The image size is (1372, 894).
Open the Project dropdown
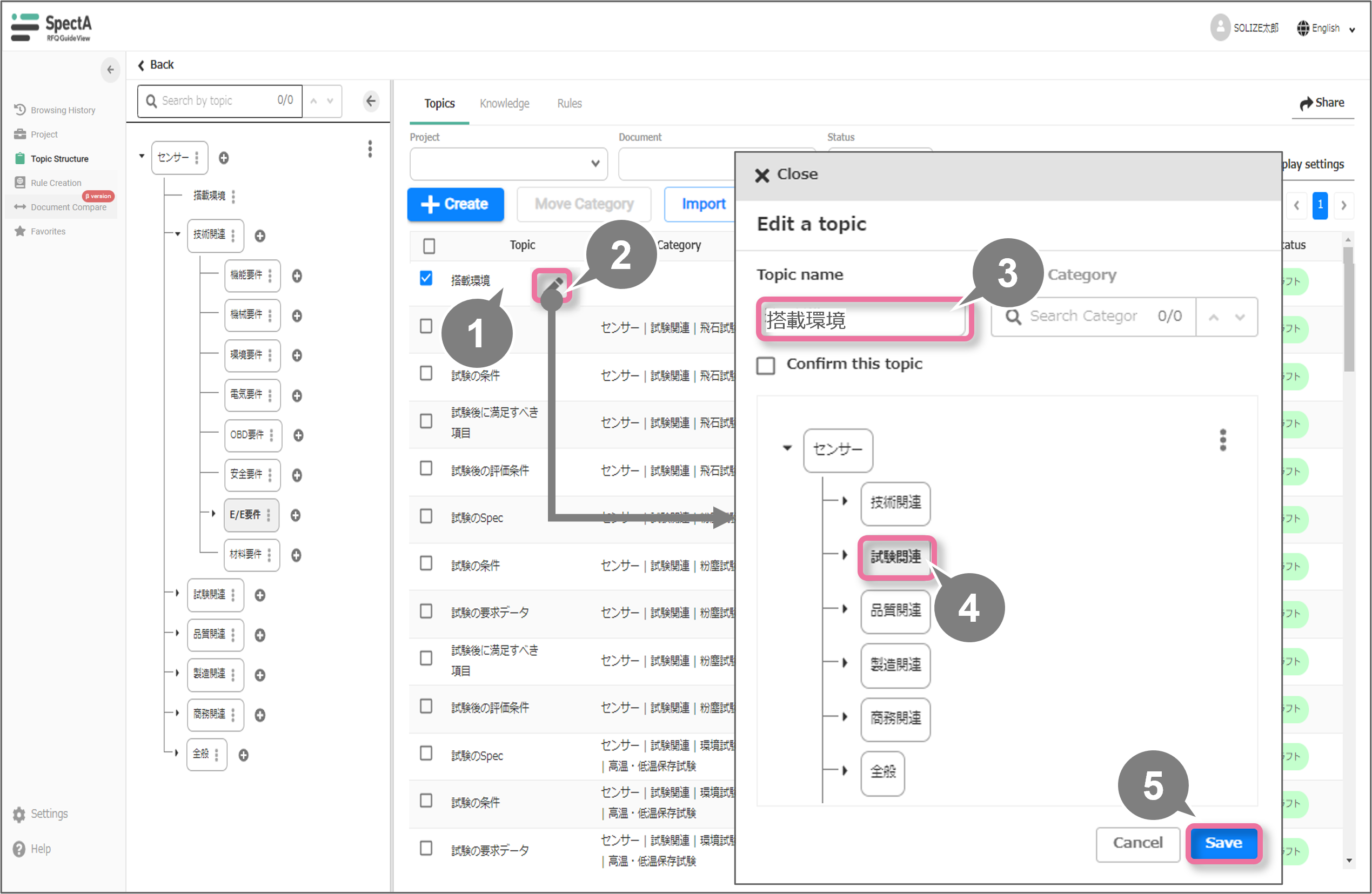(x=508, y=164)
